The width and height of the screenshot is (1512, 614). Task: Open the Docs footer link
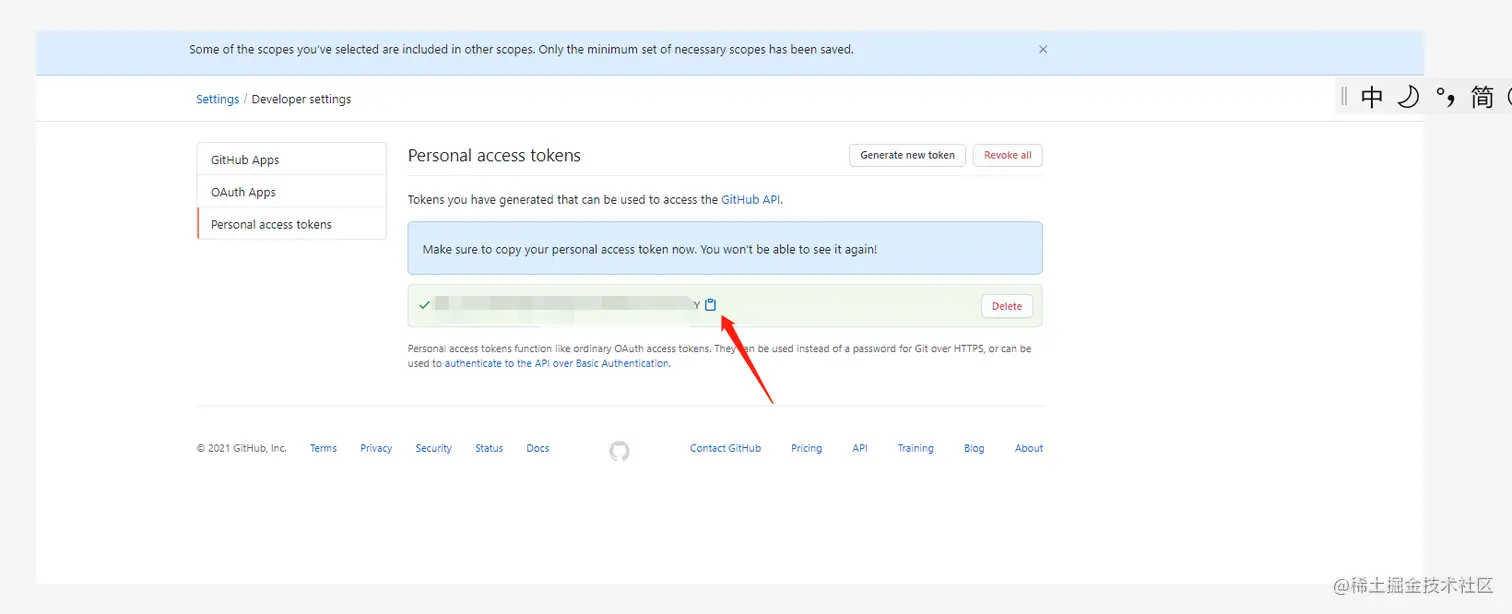point(538,448)
